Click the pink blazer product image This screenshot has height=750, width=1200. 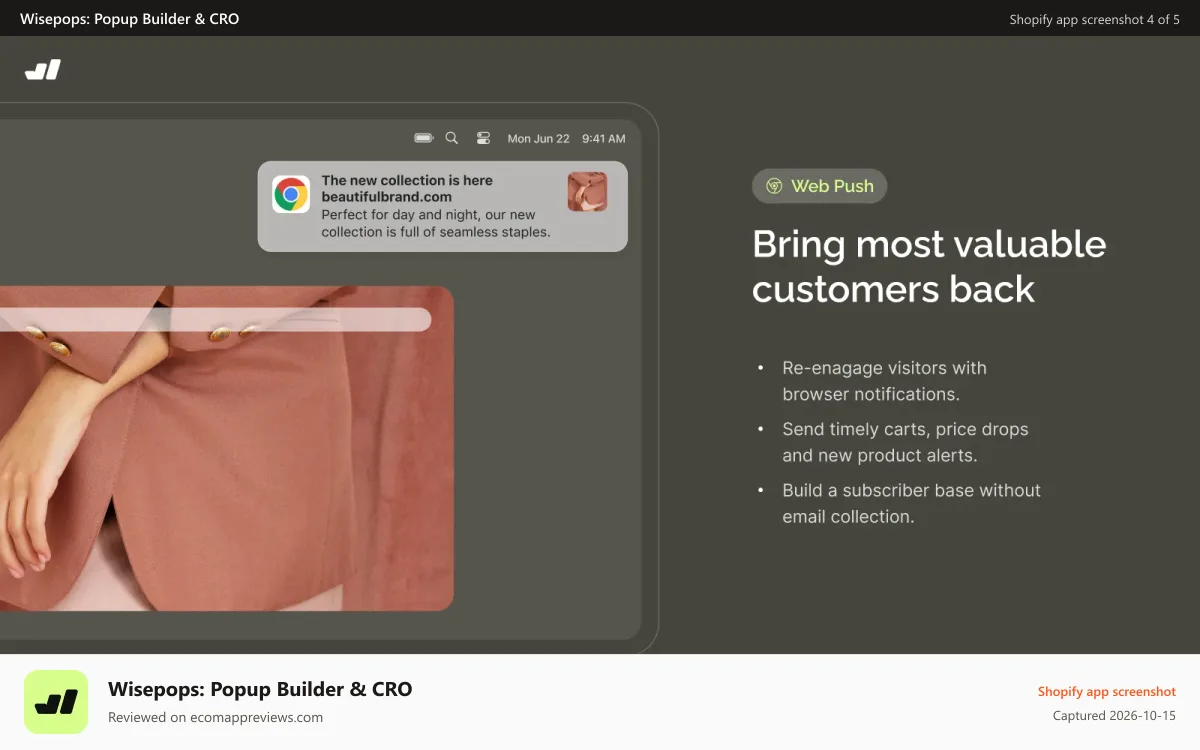tap(226, 448)
